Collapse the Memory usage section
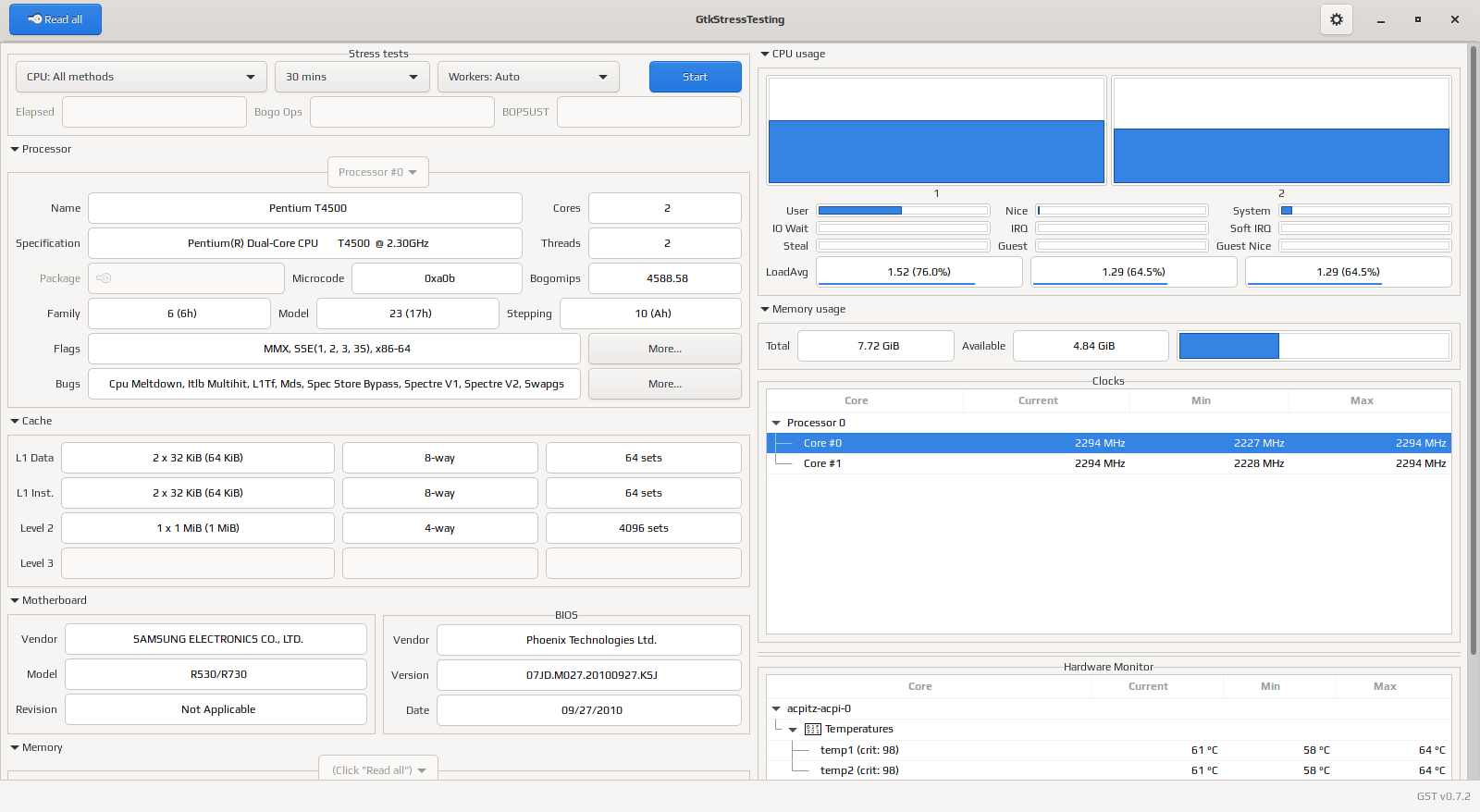This screenshot has width=1480, height=812. pyautogui.click(x=765, y=309)
